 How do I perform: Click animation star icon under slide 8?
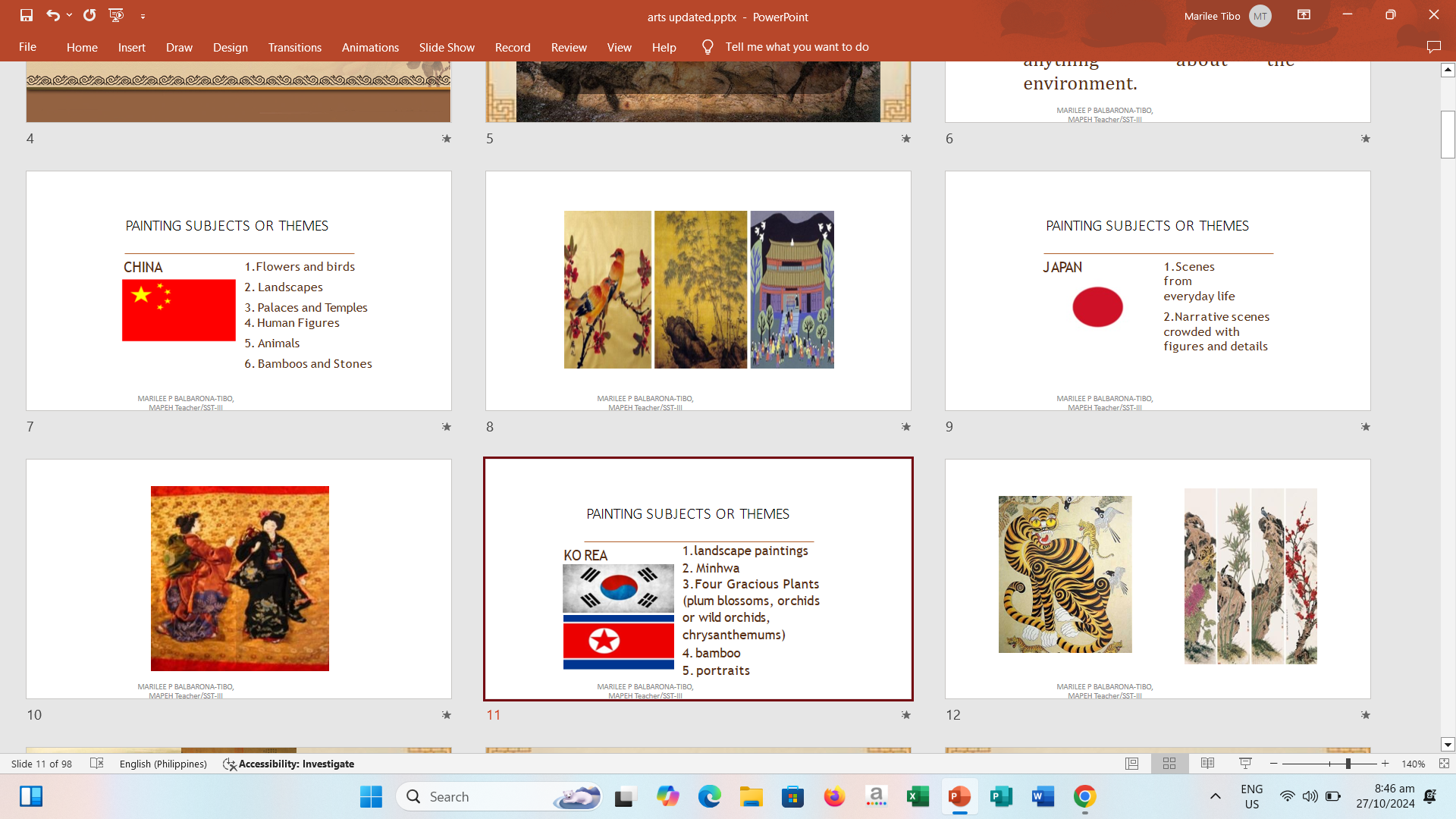coord(906,427)
